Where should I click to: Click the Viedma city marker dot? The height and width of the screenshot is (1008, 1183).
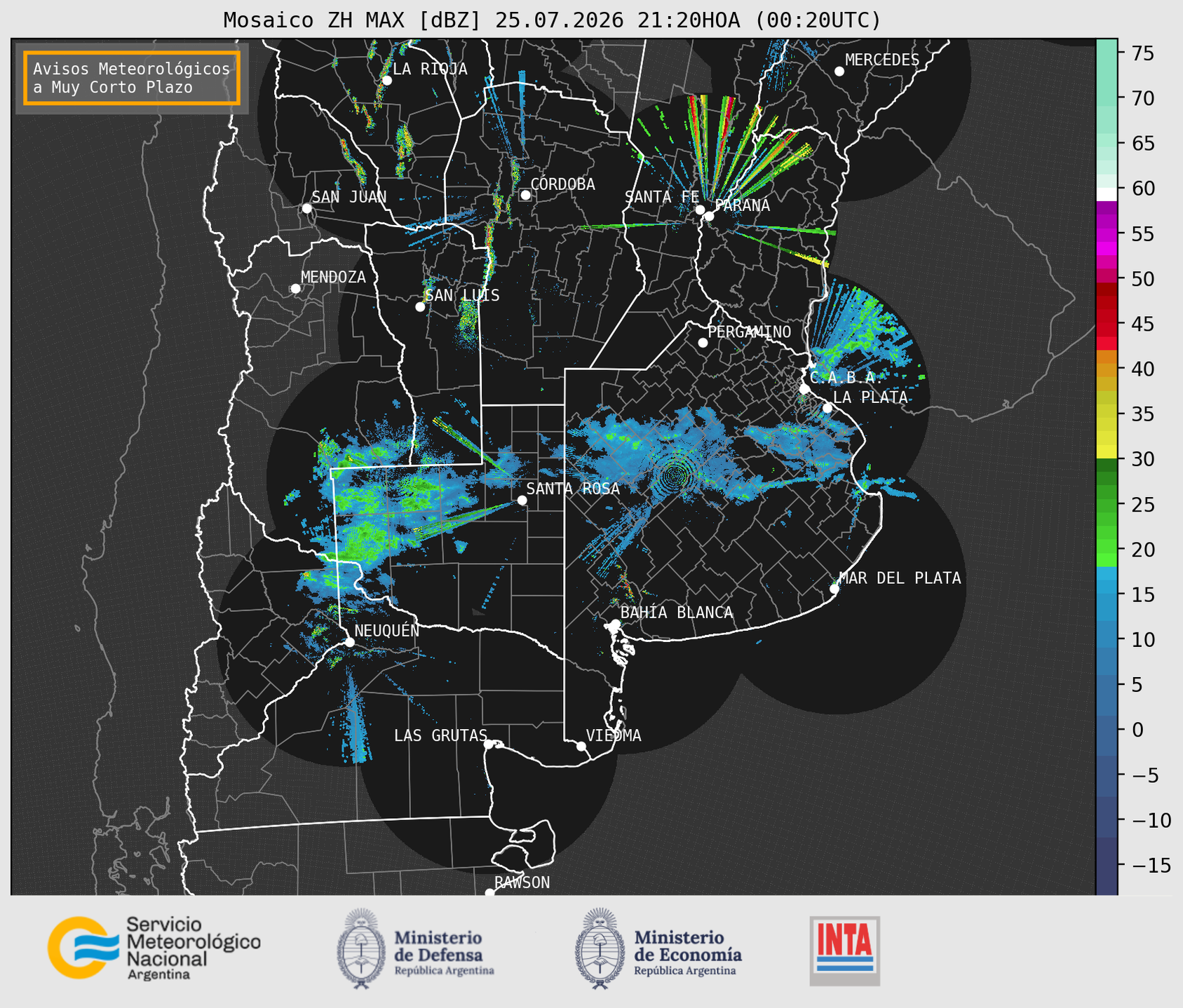pyautogui.click(x=581, y=746)
